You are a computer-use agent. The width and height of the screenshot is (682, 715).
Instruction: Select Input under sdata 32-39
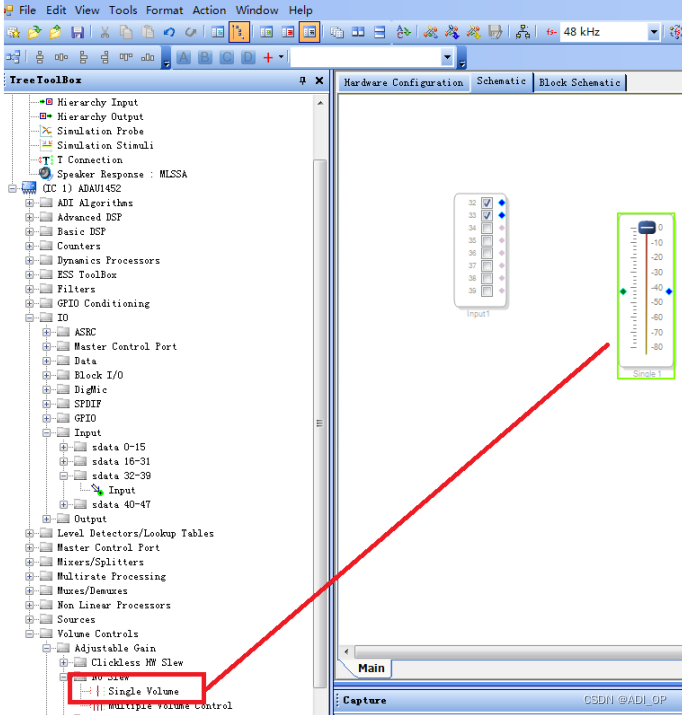122,490
